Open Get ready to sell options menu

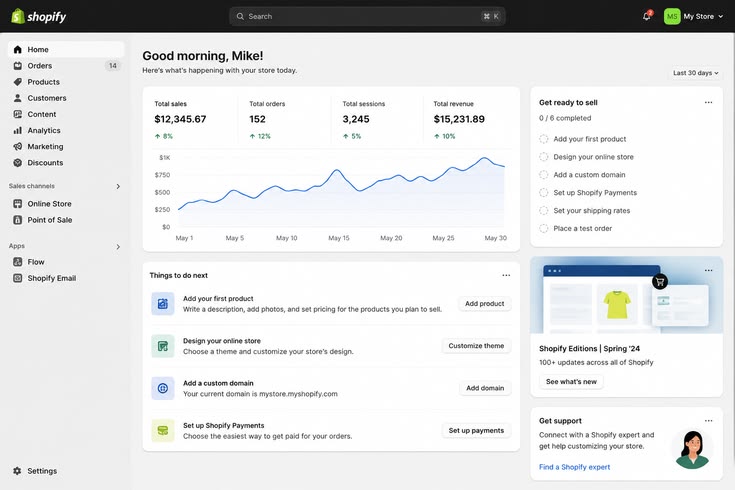tap(708, 102)
